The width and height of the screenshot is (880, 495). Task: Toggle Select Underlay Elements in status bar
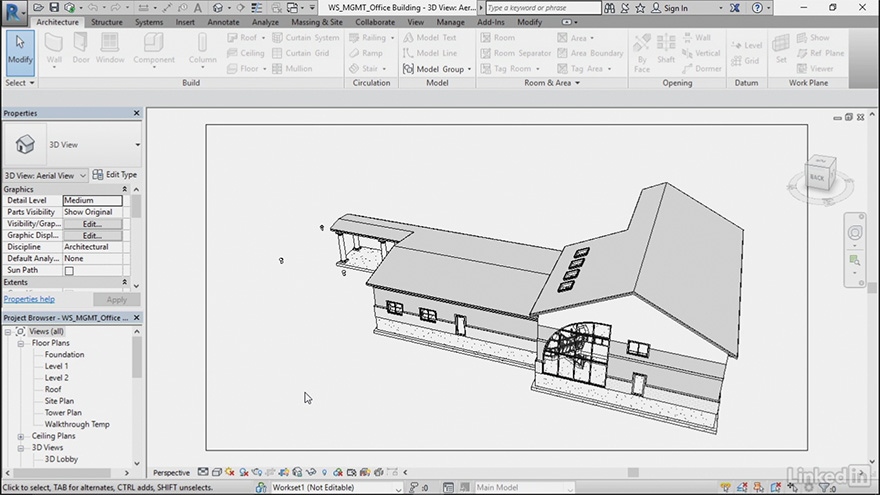[x=742, y=488]
